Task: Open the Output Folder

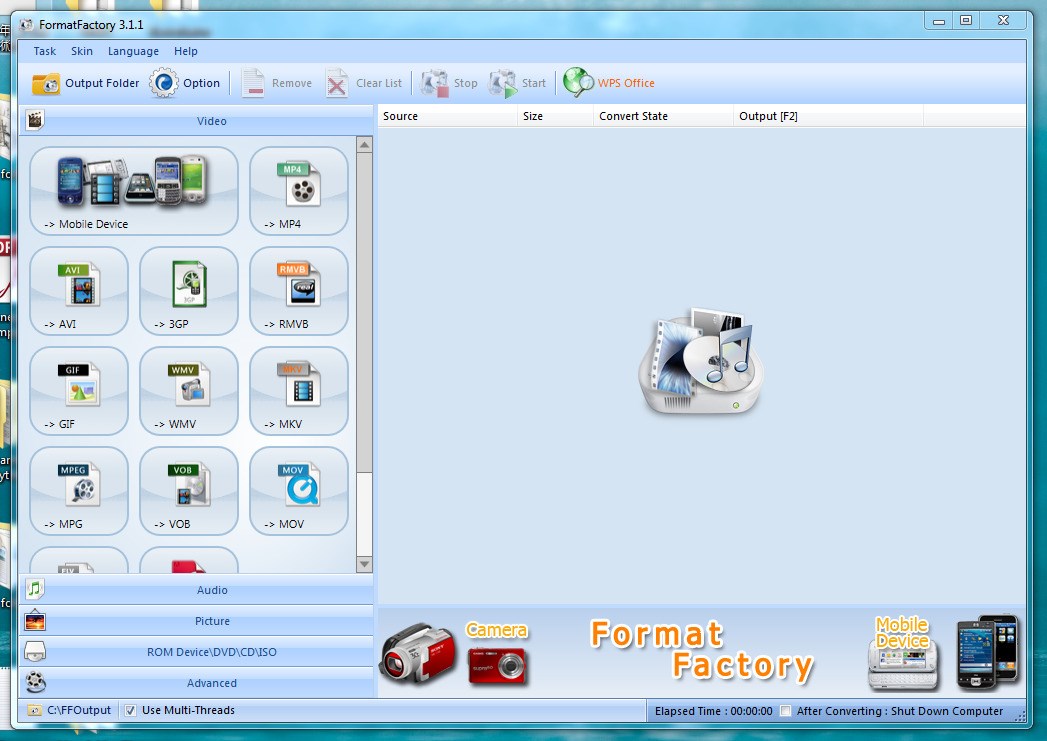Action: pyautogui.click(x=85, y=83)
